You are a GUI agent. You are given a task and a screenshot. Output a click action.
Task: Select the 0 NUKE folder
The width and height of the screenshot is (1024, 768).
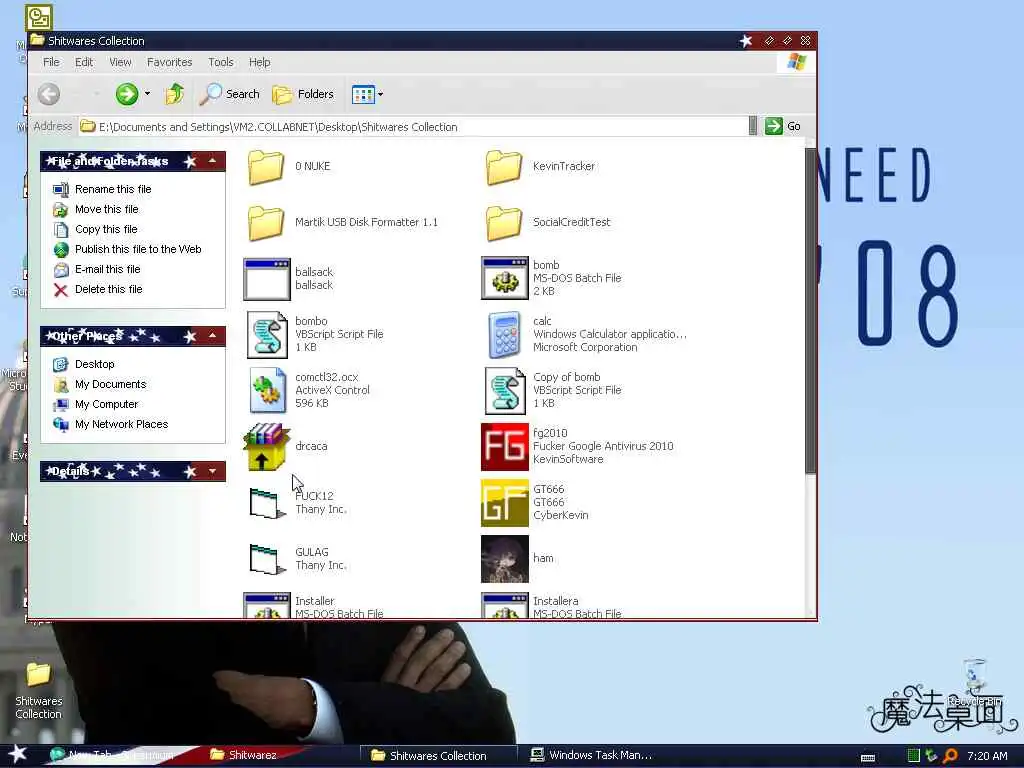click(266, 167)
